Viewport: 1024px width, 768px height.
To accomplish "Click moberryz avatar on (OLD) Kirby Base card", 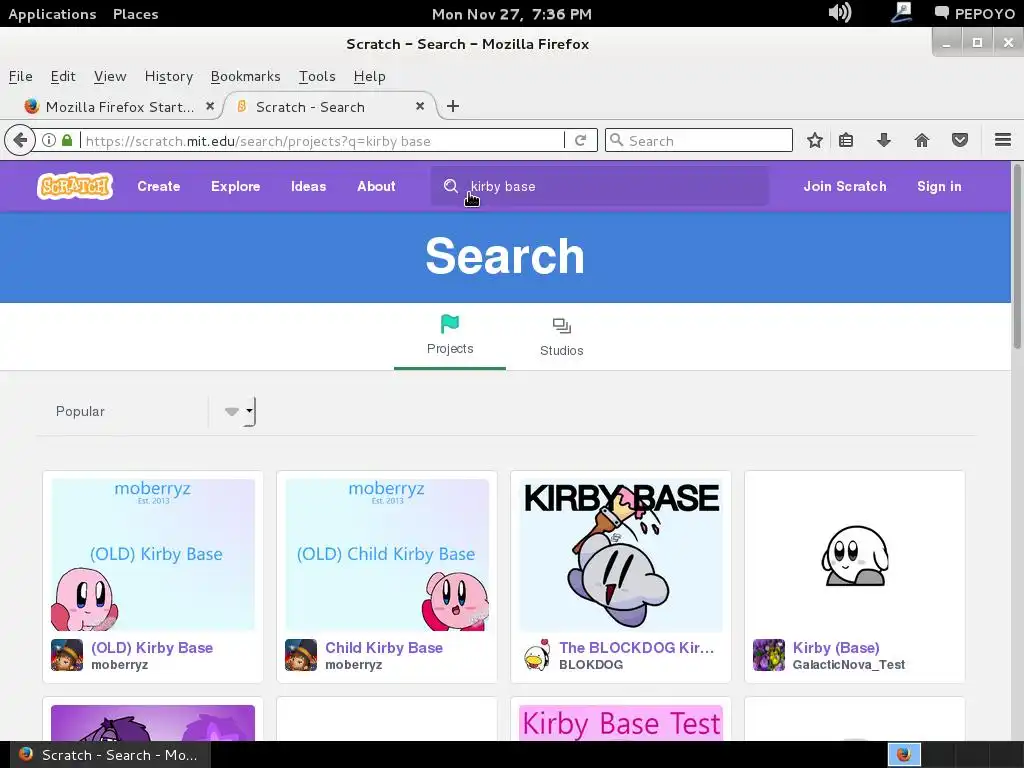I will pos(67,655).
